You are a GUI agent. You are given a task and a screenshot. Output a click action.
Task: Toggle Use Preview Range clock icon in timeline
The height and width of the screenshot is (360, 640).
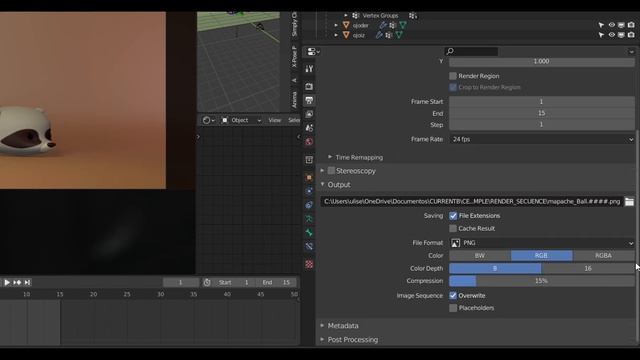[207, 282]
